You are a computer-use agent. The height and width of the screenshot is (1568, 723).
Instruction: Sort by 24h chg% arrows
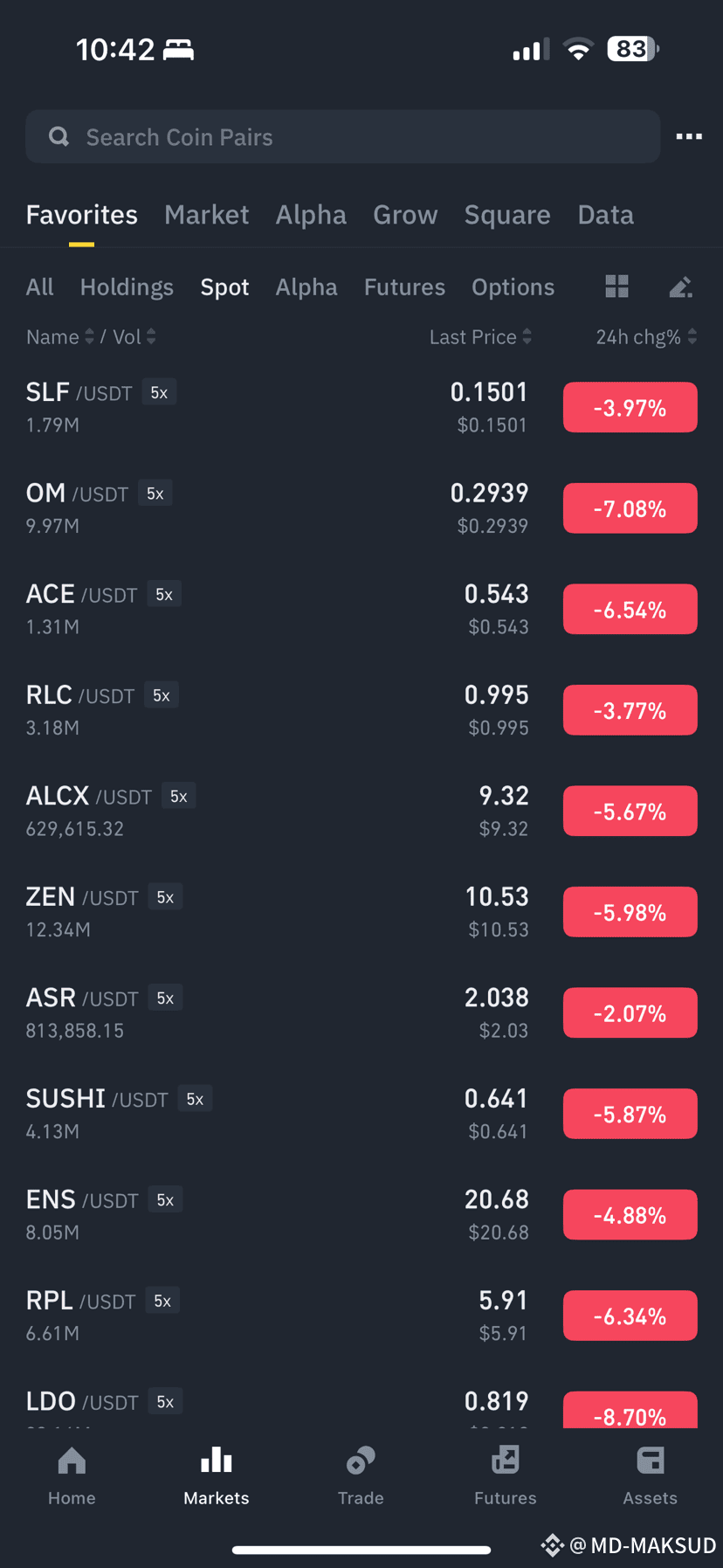point(692,337)
